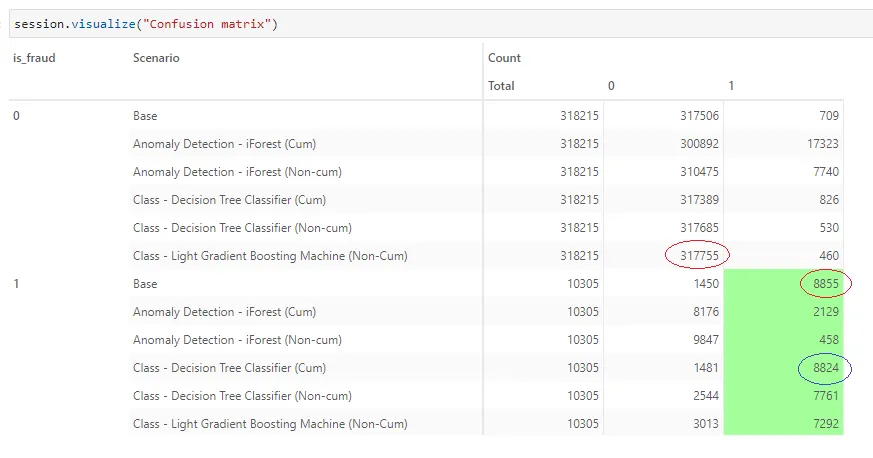Click red-circled value 317755

click(x=699, y=255)
